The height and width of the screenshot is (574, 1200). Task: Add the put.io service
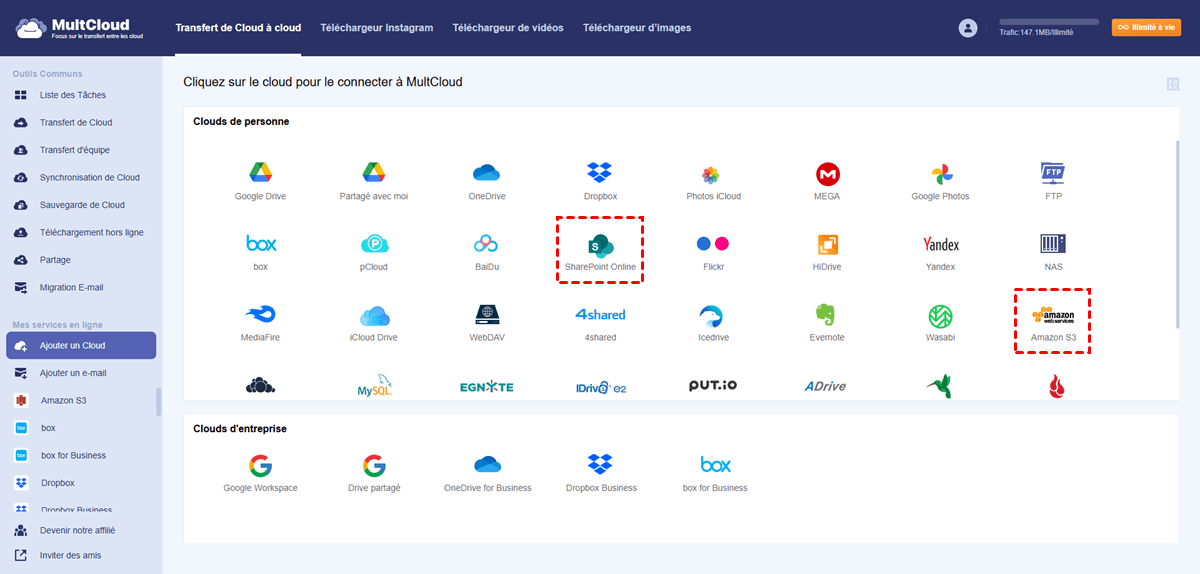pyautogui.click(x=713, y=386)
